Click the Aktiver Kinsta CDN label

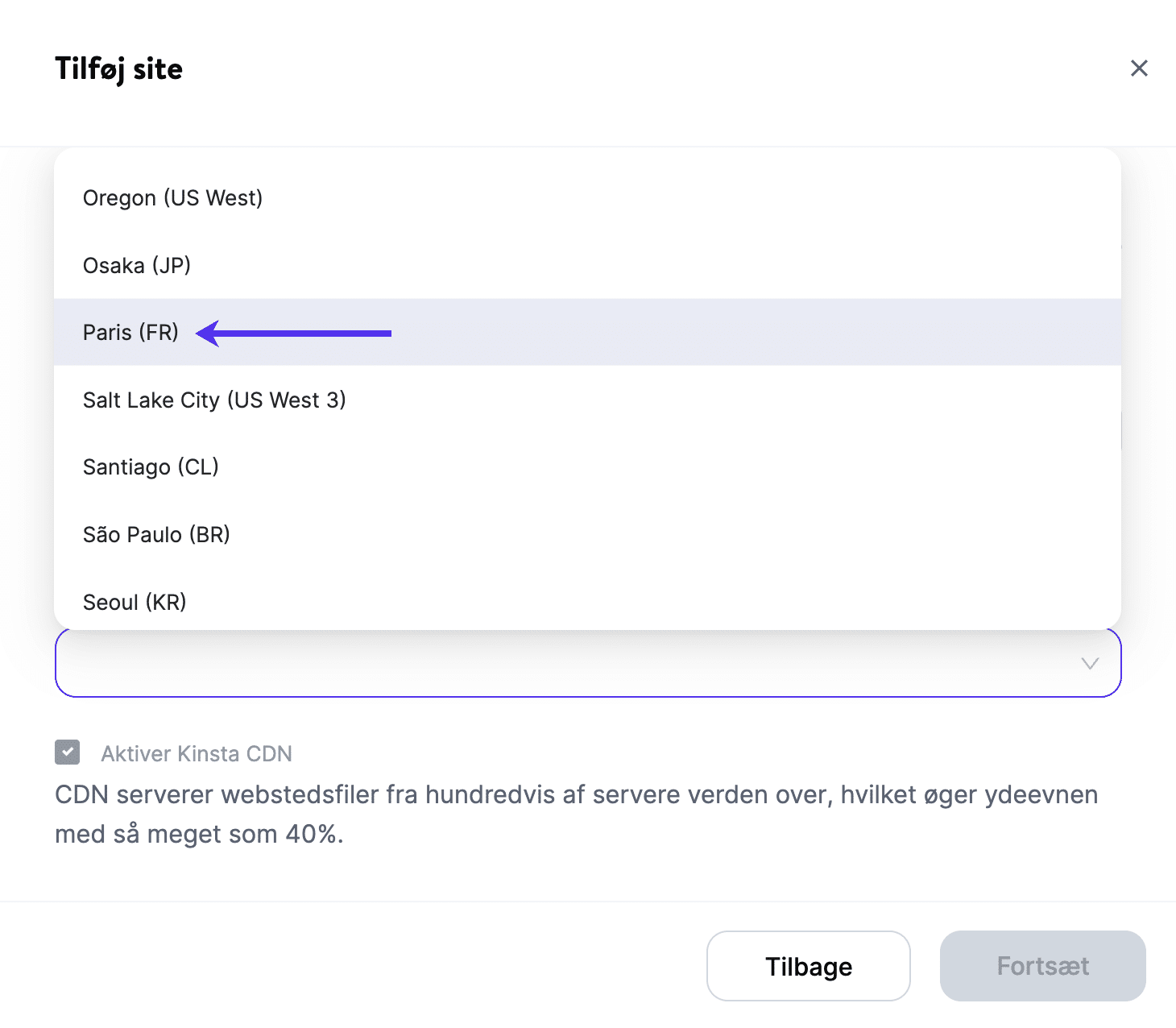click(197, 754)
